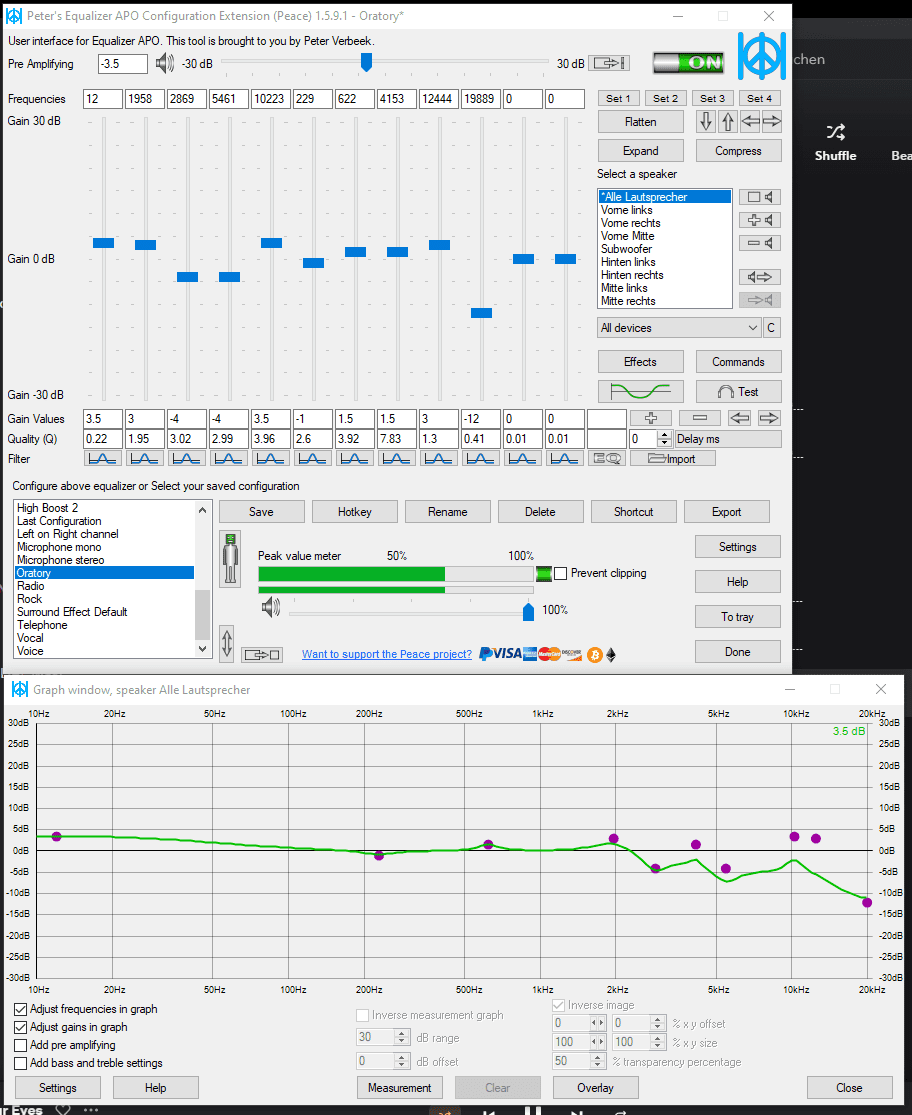Click the green peak indicator light
The width and height of the screenshot is (912, 1115).
click(x=544, y=573)
